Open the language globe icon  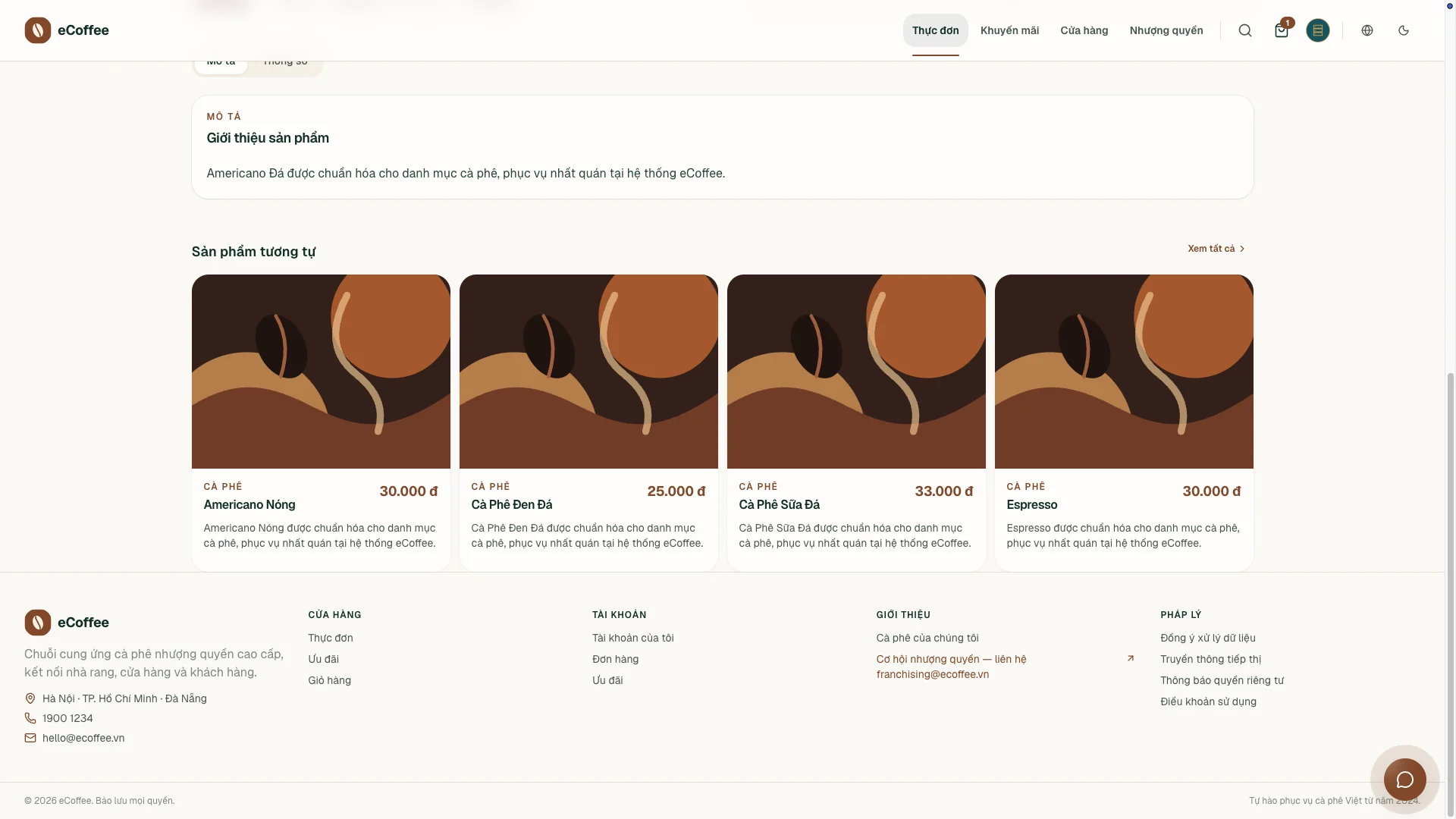click(x=1367, y=30)
